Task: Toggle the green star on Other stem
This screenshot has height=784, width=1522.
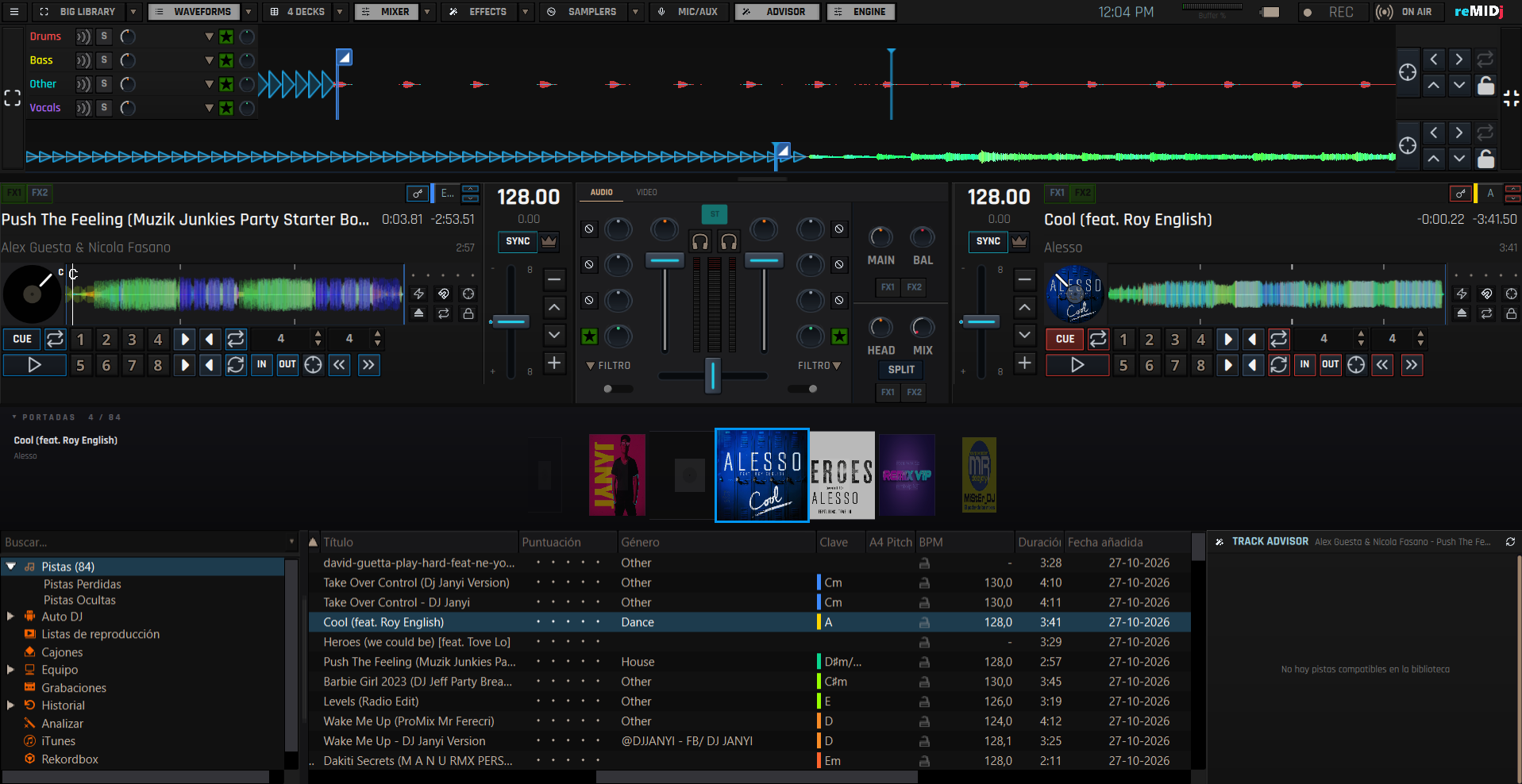Action: (226, 84)
